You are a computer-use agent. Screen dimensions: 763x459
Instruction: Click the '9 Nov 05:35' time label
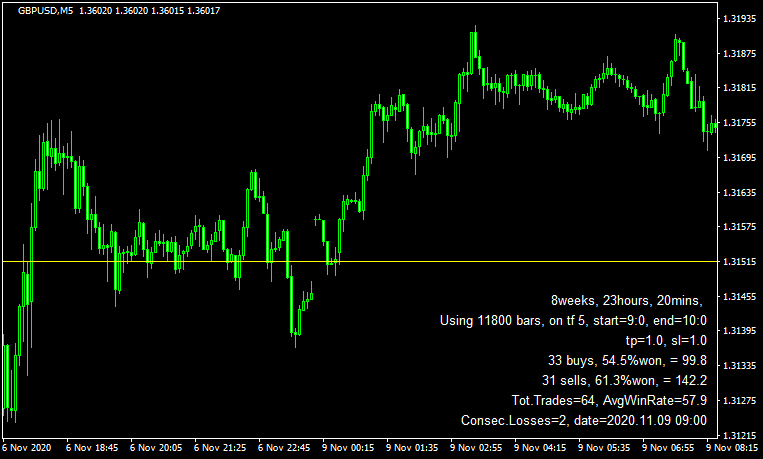pos(606,448)
